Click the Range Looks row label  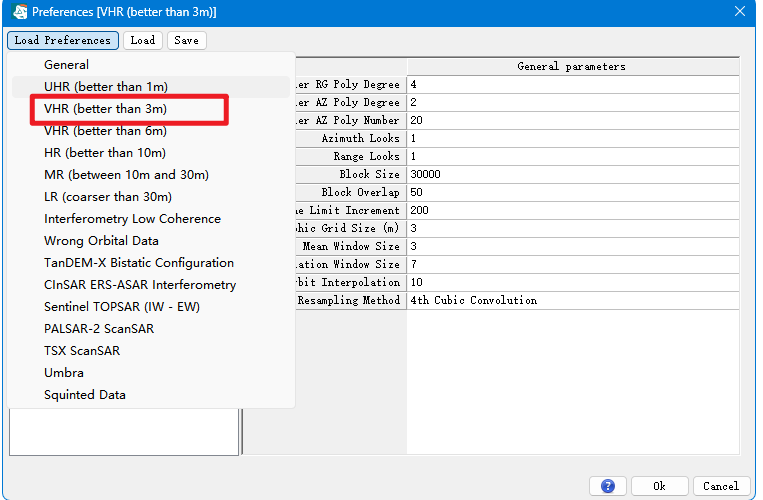point(351,156)
